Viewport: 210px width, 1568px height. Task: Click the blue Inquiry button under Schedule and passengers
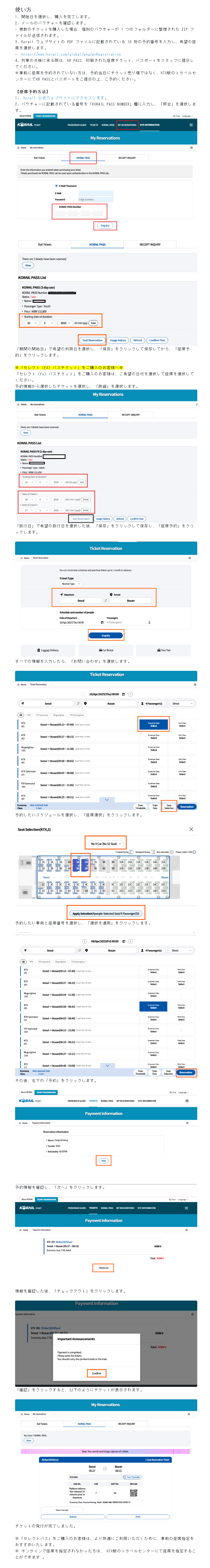coord(106,635)
